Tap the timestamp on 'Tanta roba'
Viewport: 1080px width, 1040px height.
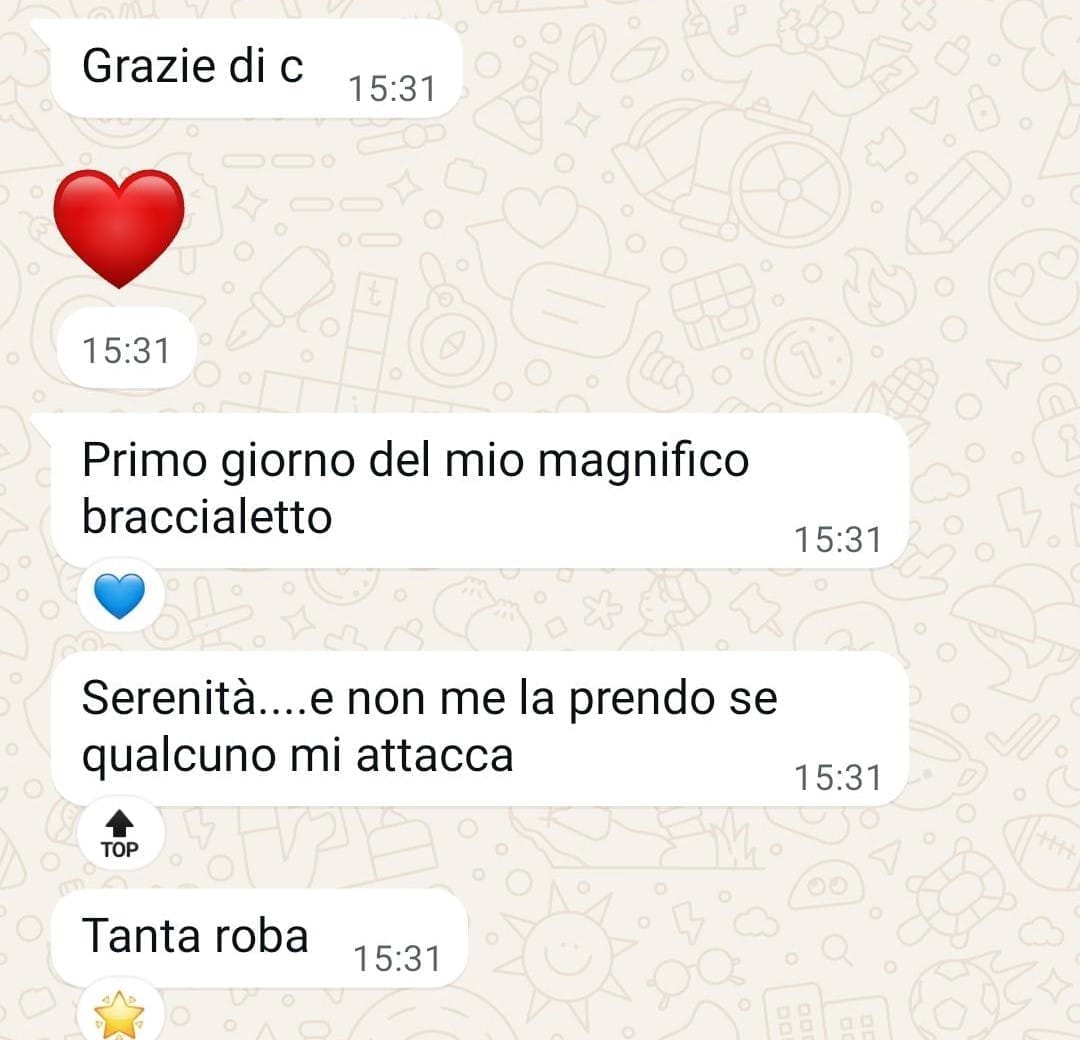397,959
